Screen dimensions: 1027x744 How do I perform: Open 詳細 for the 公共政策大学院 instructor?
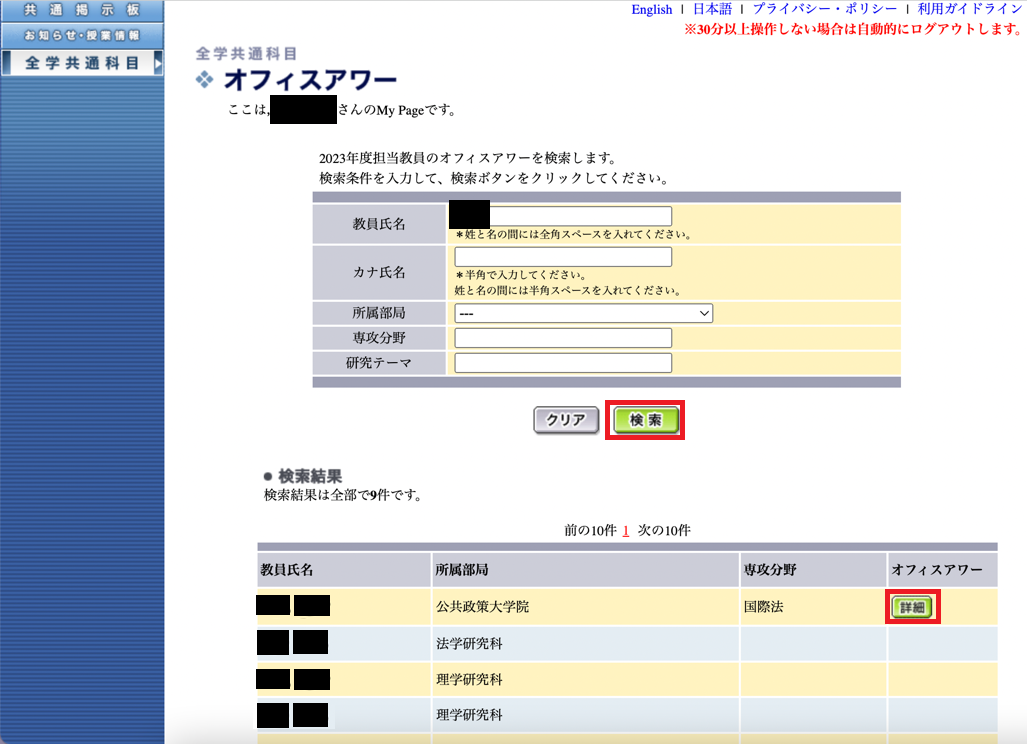[911, 606]
